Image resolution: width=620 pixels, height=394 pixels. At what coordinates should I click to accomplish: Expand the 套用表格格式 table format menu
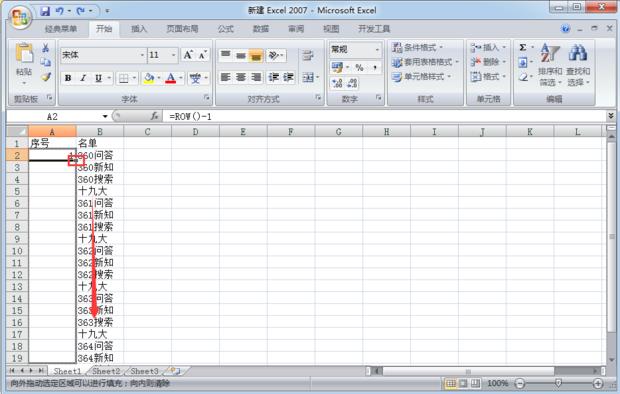[x=425, y=62]
